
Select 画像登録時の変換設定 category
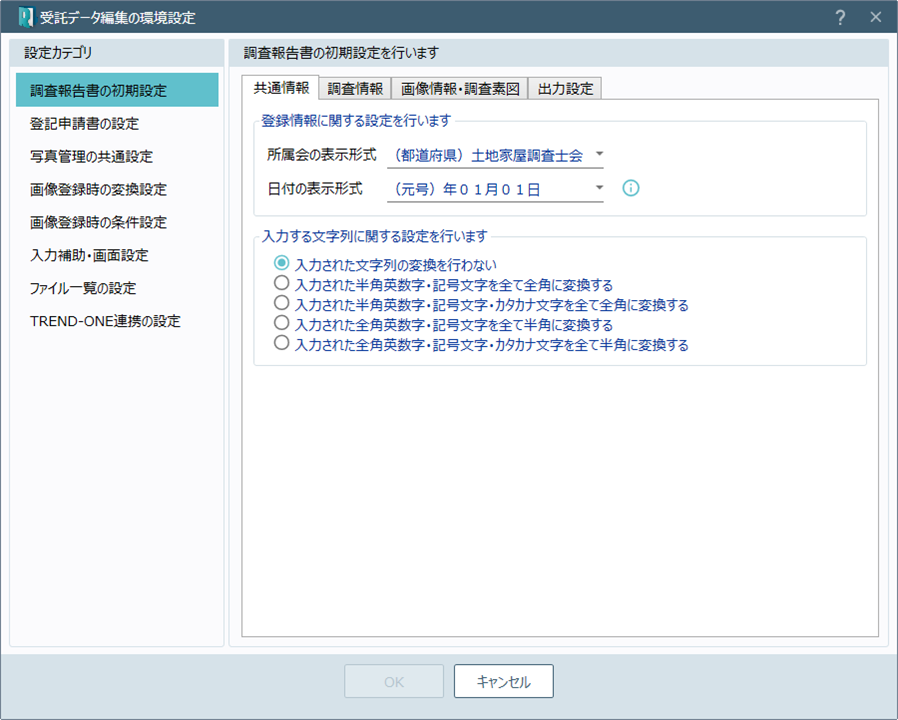coord(117,189)
